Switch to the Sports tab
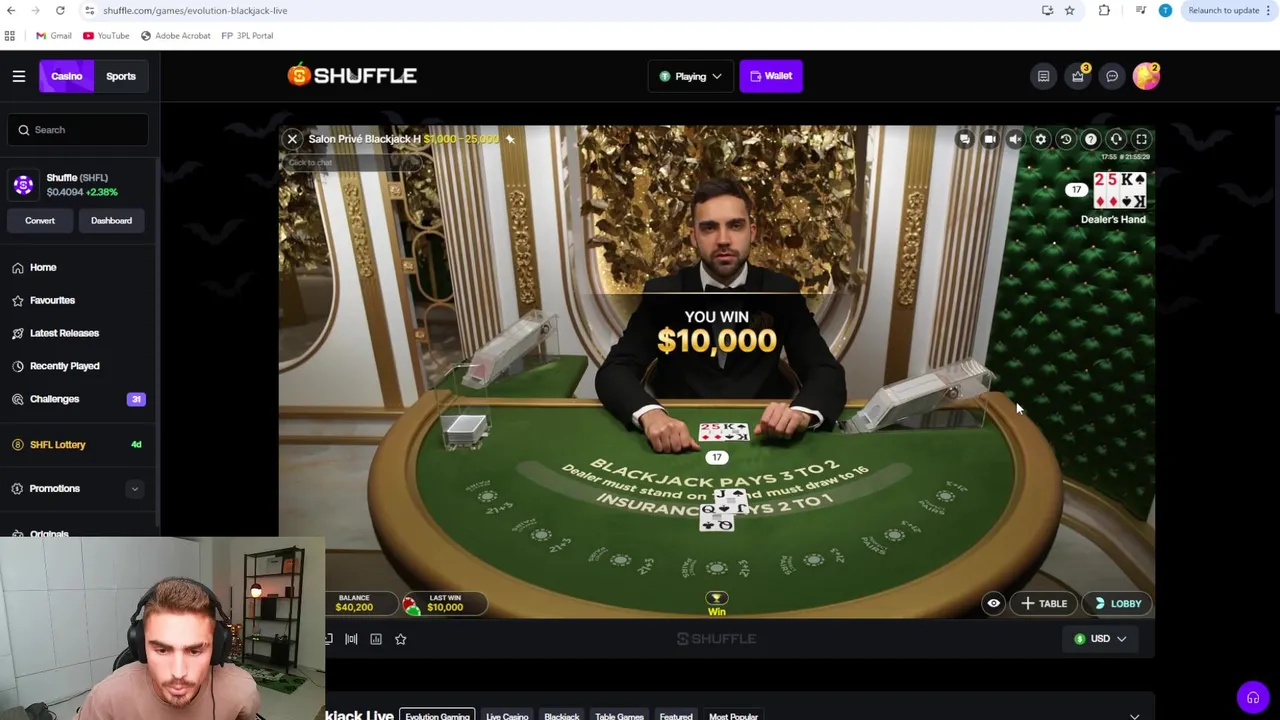Image resolution: width=1280 pixels, height=720 pixels. tap(121, 76)
